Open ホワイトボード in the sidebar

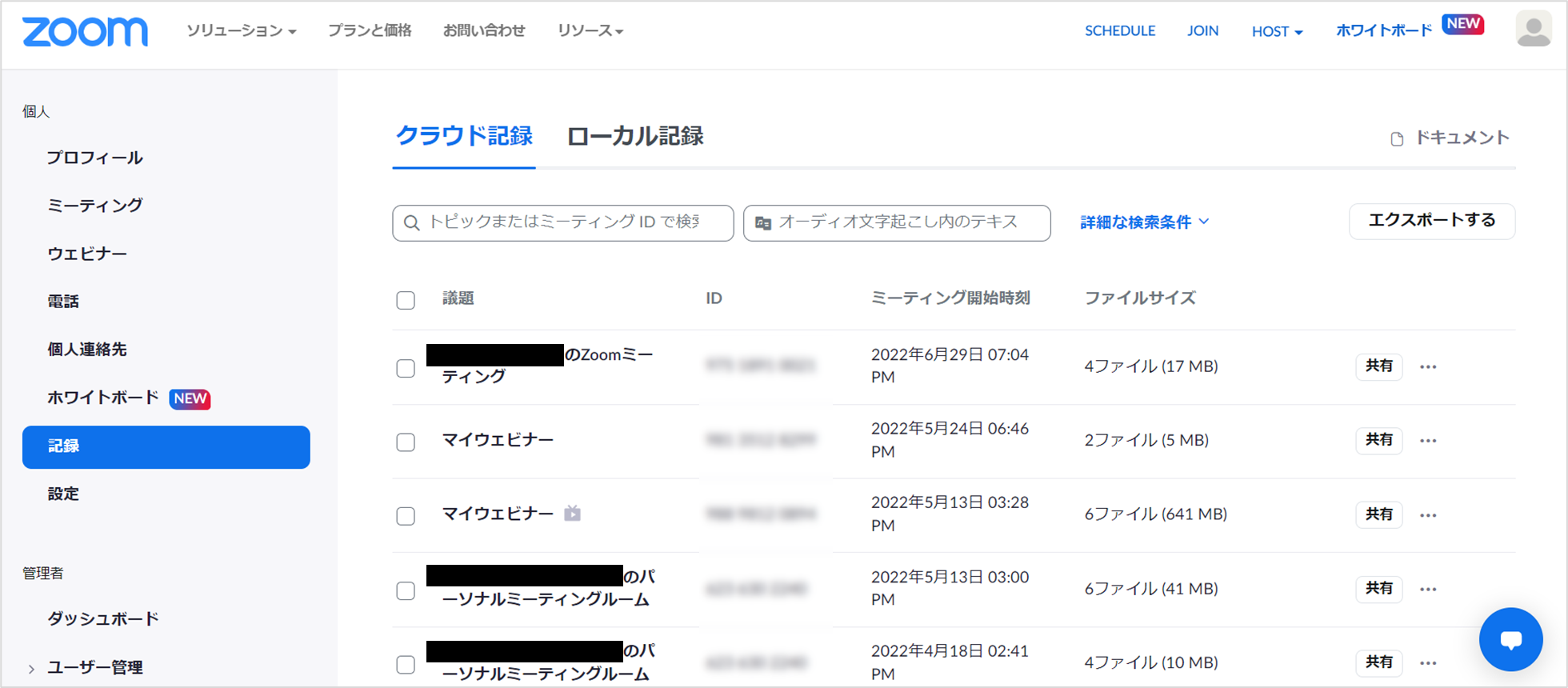[102, 398]
